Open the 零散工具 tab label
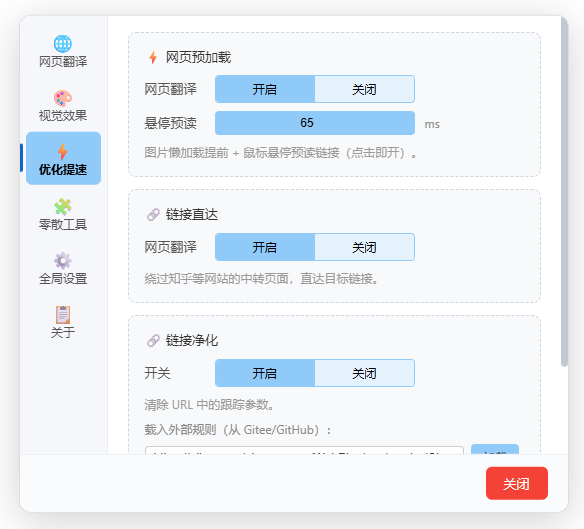 pyautogui.click(x=63, y=224)
